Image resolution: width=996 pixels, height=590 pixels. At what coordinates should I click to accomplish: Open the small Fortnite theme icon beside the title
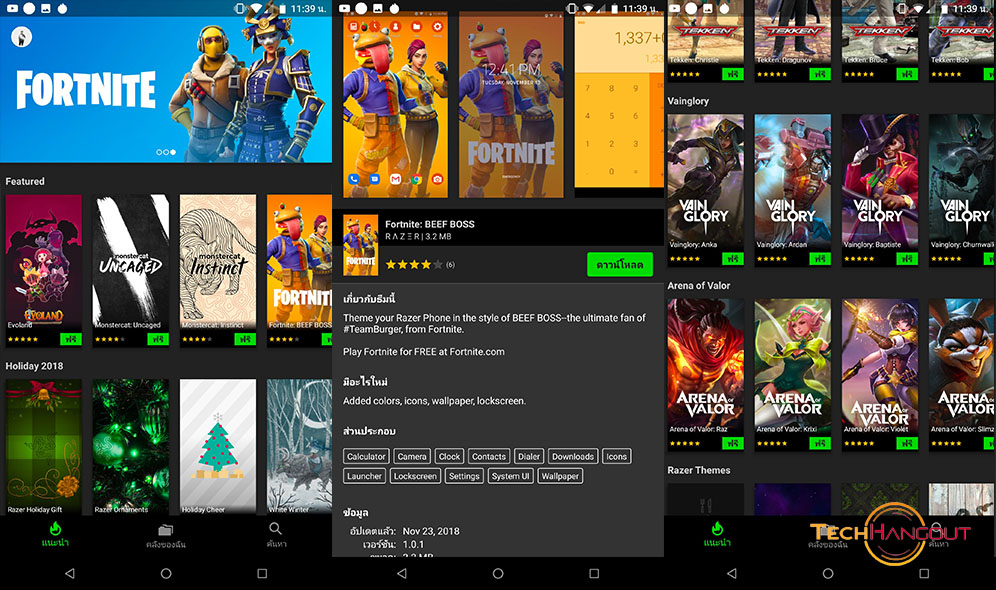pos(360,245)
